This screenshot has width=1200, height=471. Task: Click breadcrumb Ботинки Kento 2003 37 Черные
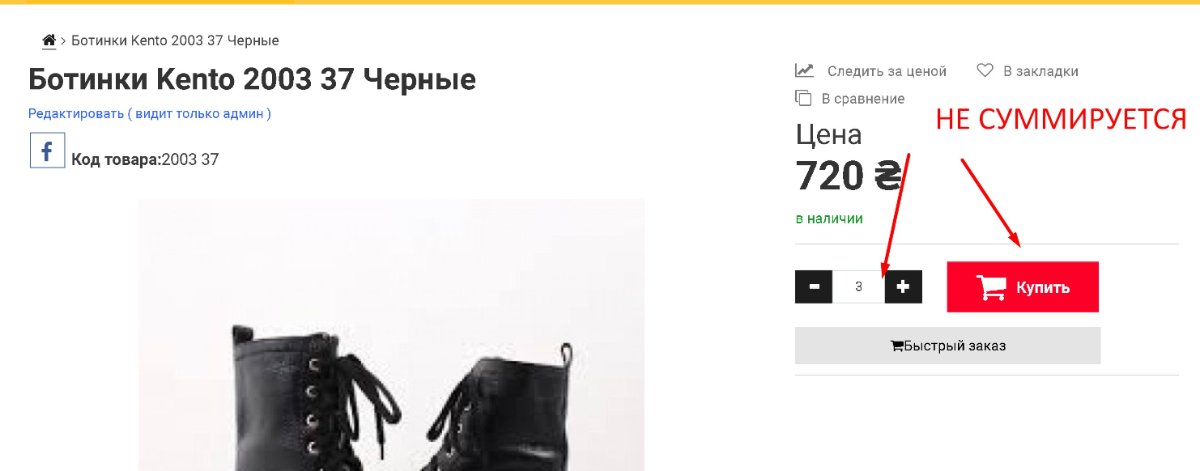(175, 41)
